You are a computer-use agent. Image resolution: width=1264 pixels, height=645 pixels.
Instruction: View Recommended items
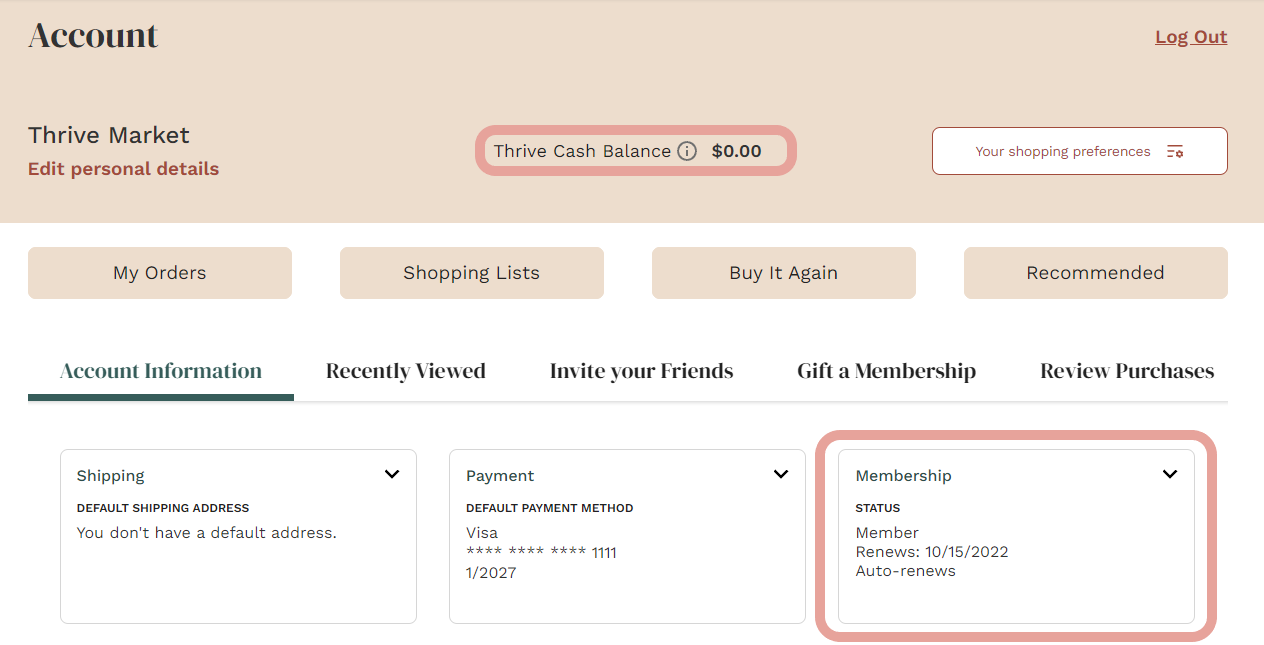[1095, 272]
